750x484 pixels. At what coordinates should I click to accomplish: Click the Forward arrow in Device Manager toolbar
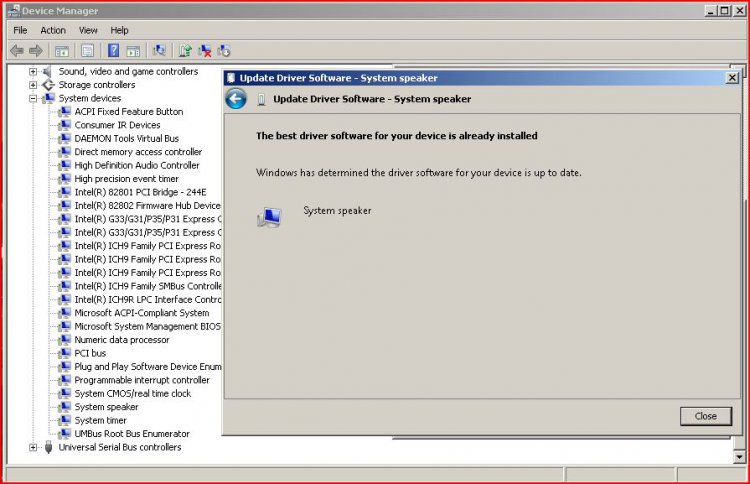36,50
